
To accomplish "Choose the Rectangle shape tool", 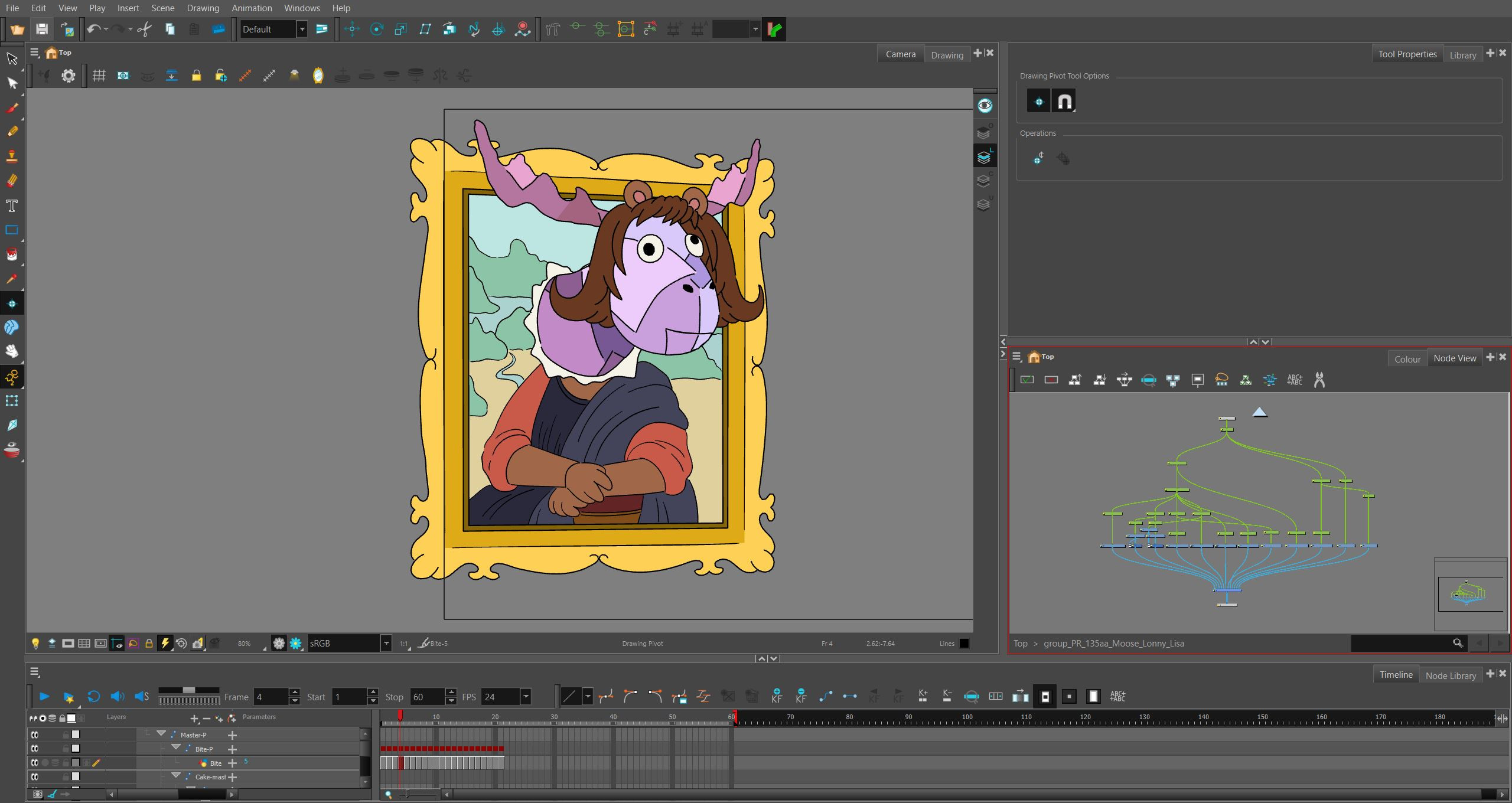I will click(x=12, y=230).
